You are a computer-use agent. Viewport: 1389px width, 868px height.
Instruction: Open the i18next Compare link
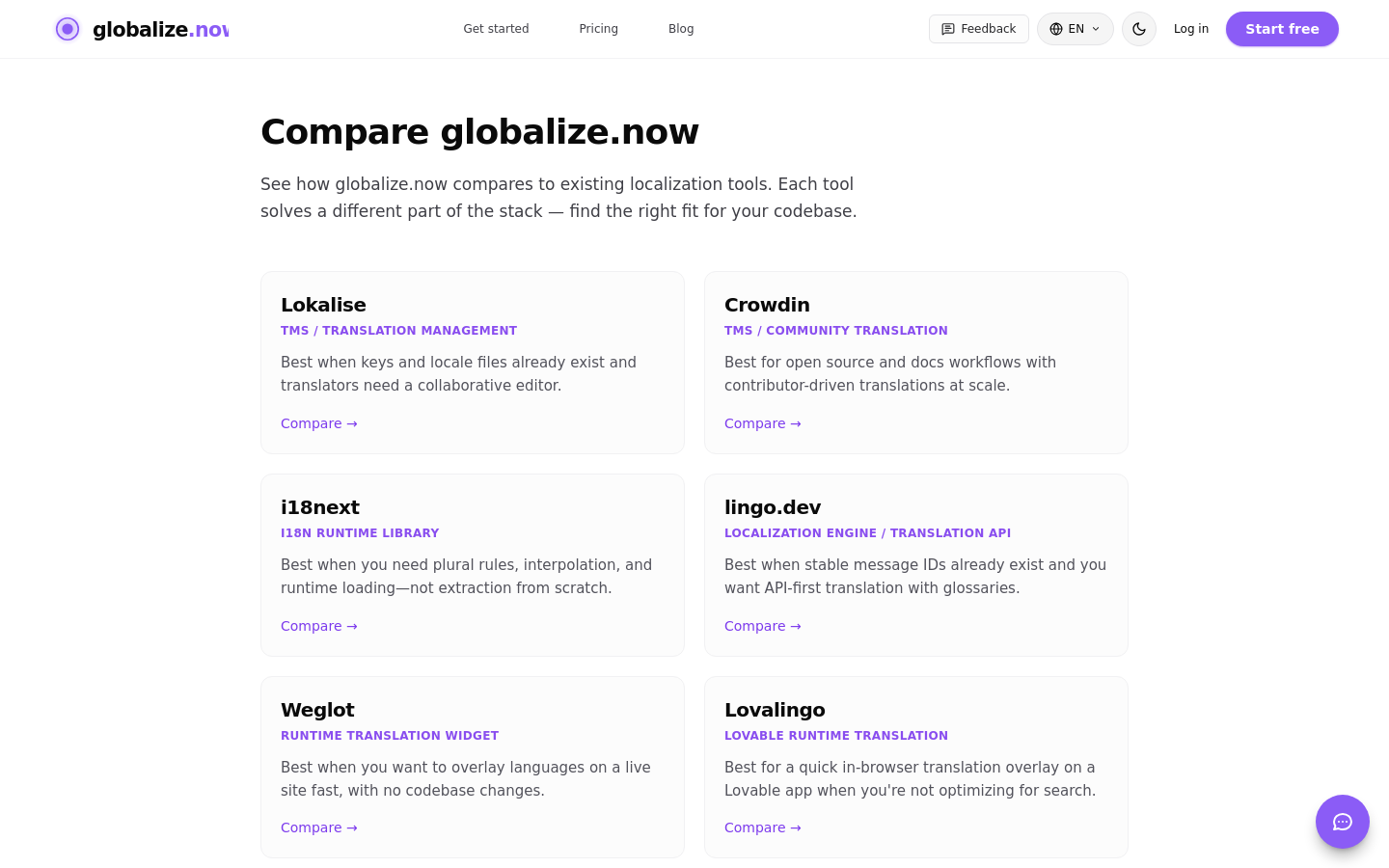(319, 626)
